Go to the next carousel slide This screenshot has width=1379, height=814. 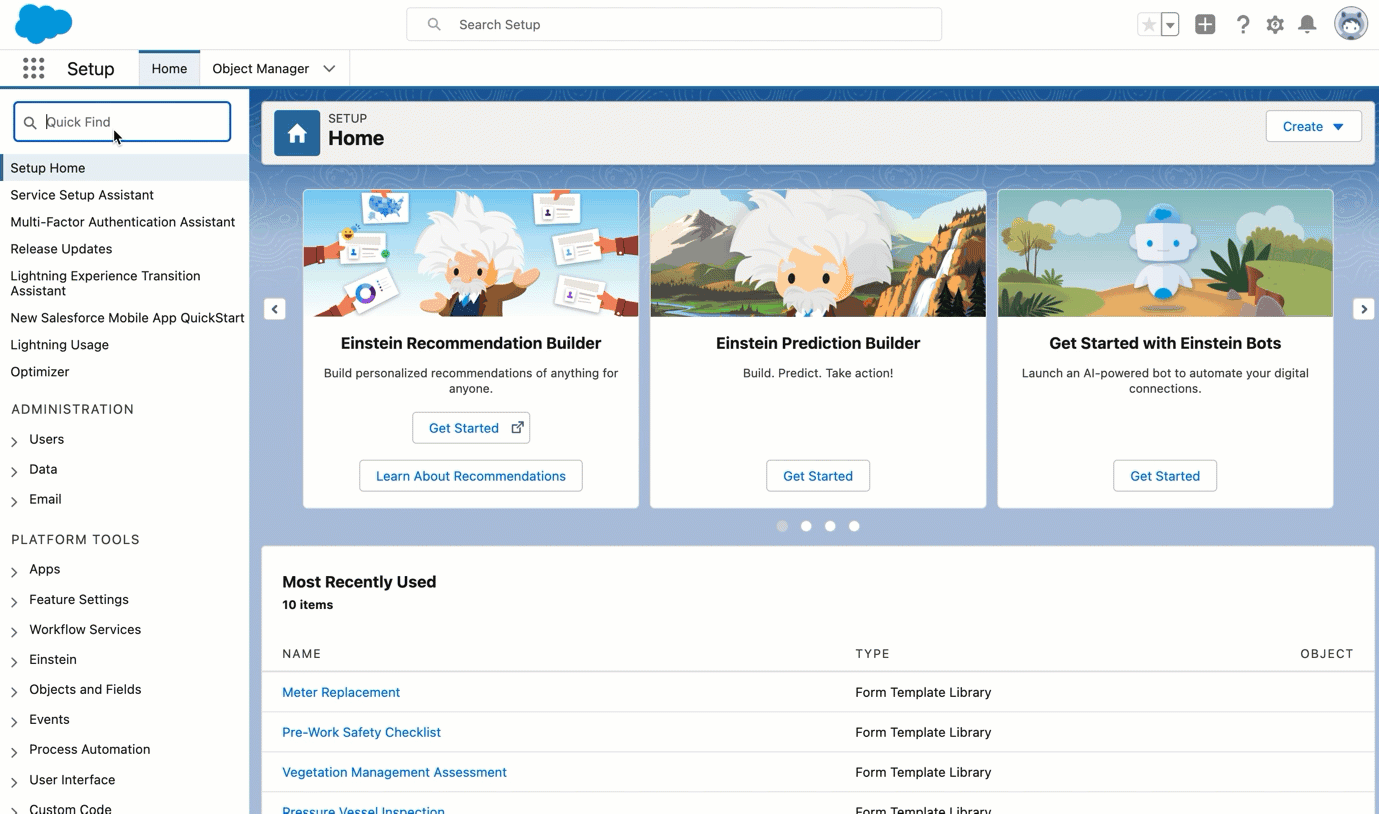point(1363,309)
